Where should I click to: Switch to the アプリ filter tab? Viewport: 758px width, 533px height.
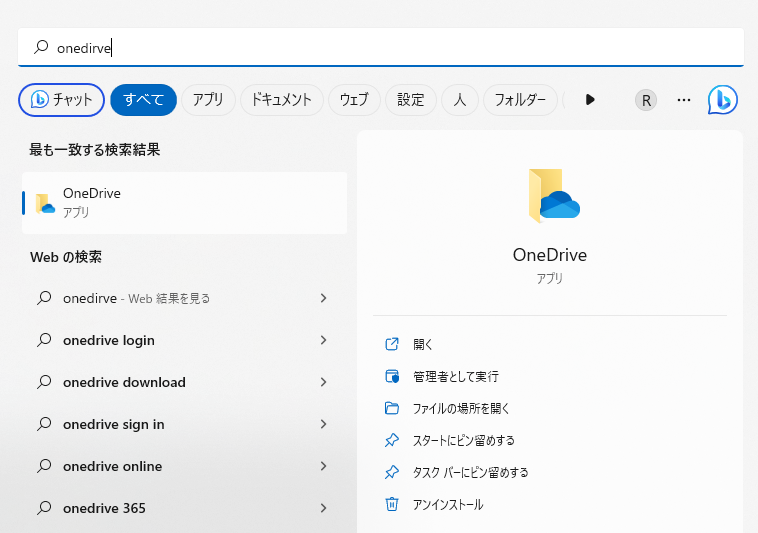[x=208, y=100]
